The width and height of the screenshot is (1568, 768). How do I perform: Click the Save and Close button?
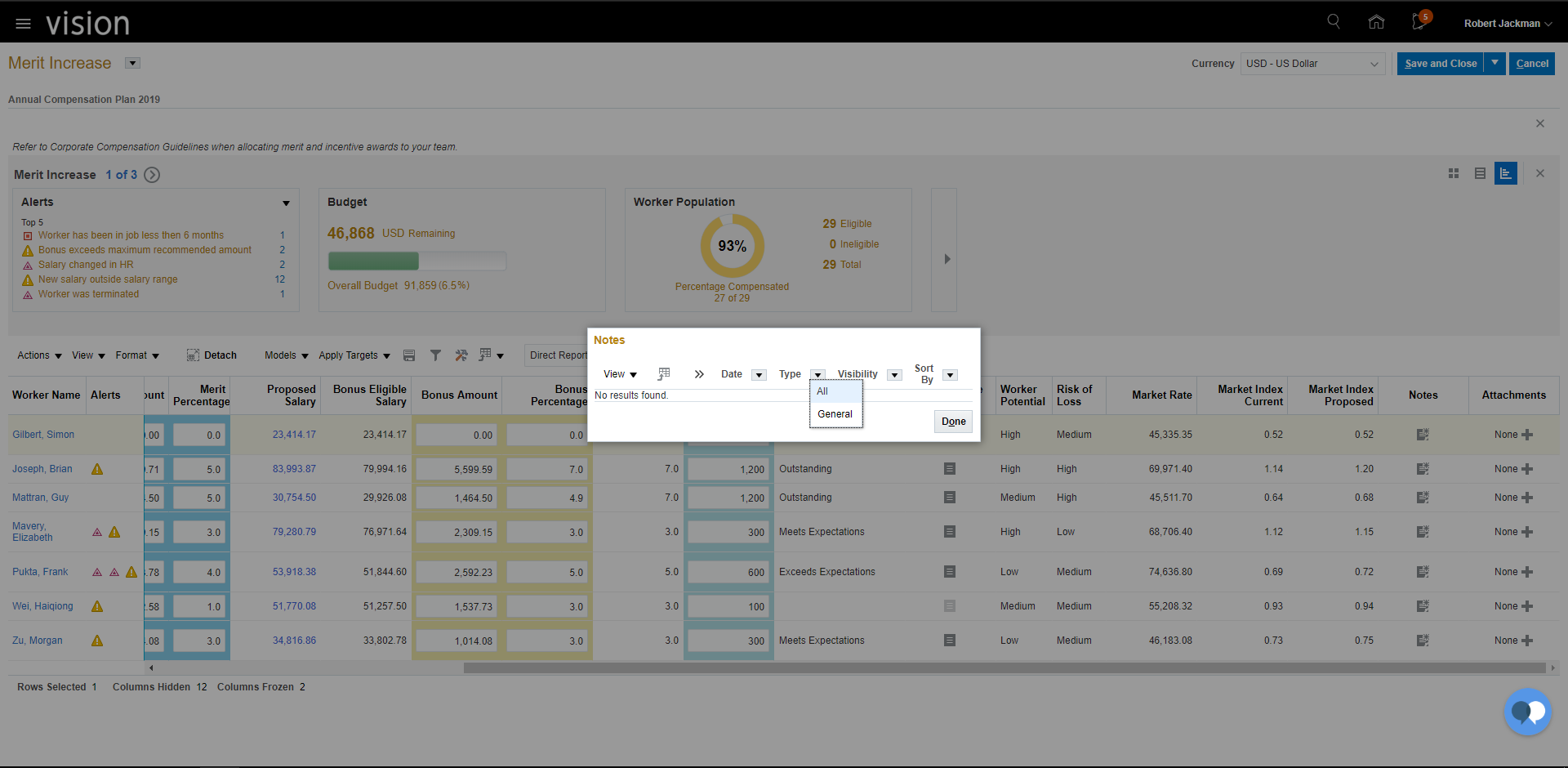[1441, 63]
